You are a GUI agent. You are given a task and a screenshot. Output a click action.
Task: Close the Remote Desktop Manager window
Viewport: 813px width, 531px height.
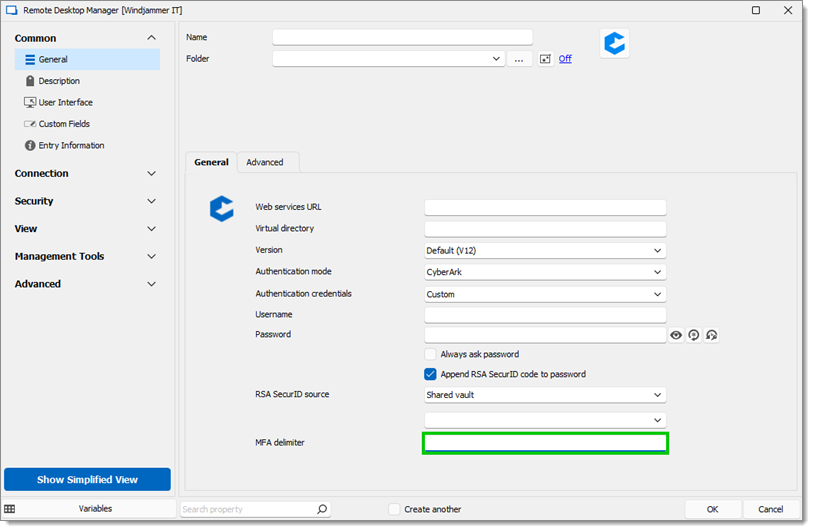click(x=788, y=10)
